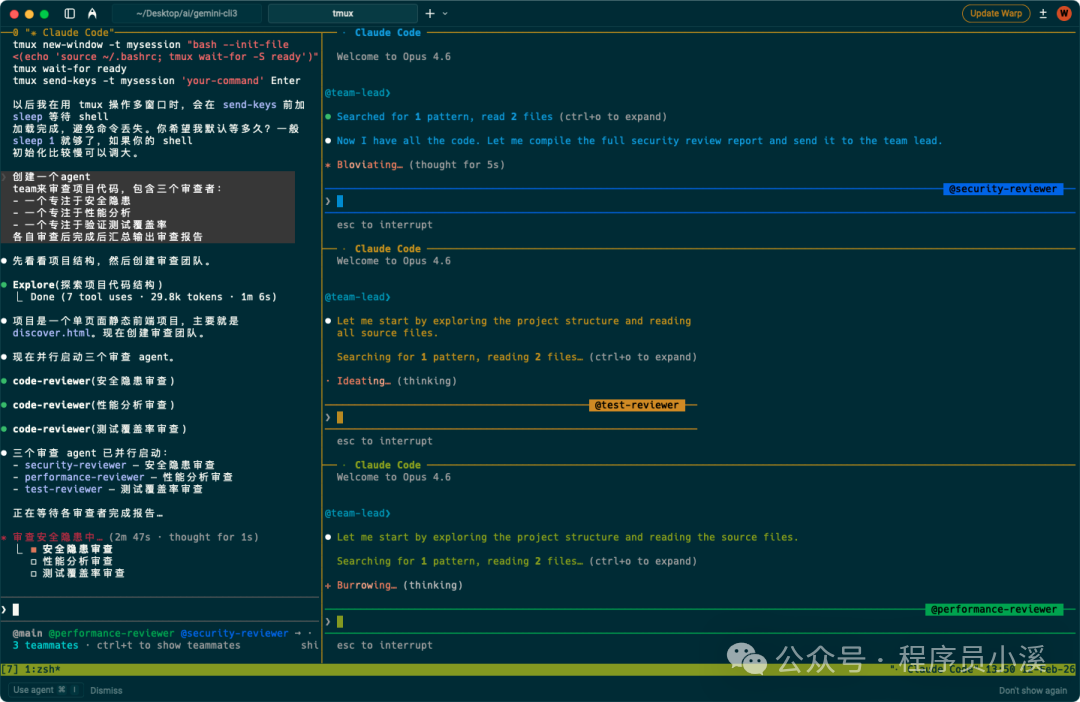Click '3 teammates' status text

(x=45, y=646)
